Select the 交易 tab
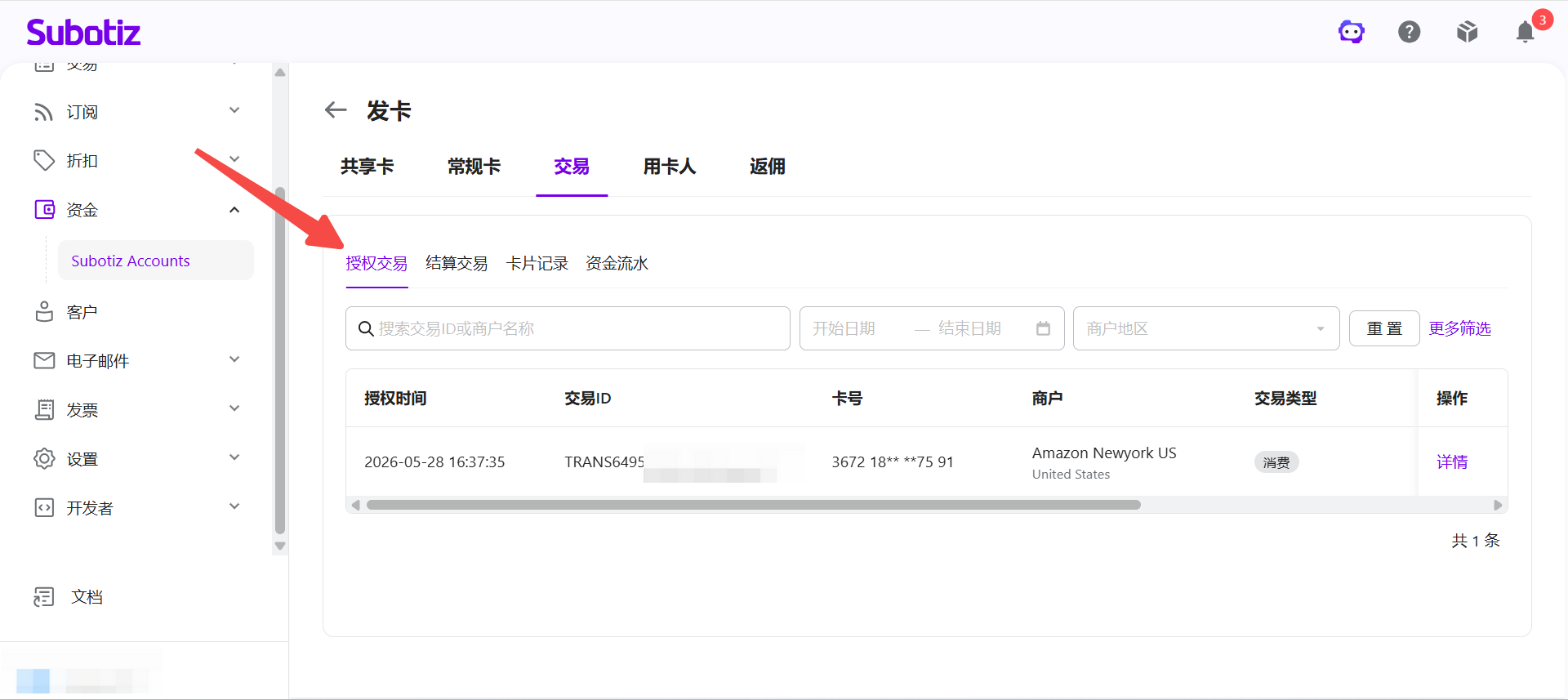Image resolution: width=1568 pixels, height=700 pixels. [572, 167]
